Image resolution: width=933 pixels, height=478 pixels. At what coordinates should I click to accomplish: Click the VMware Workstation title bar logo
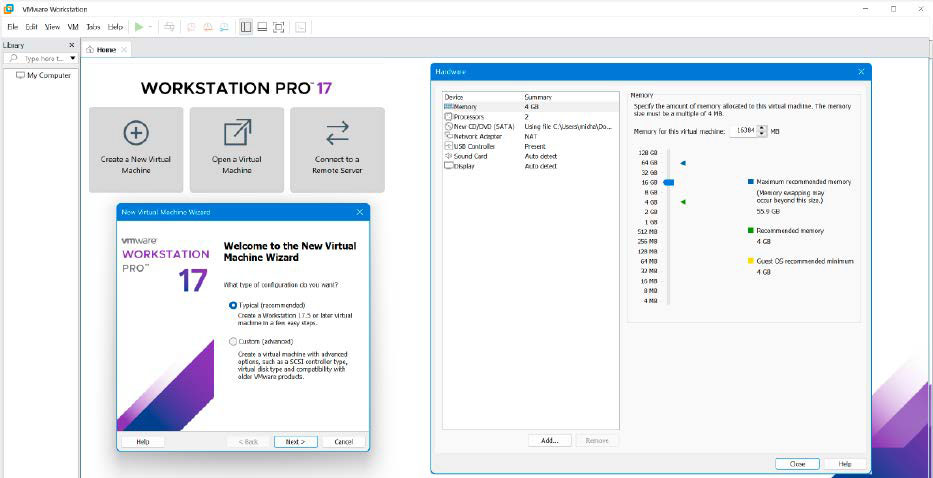point(9,9)
